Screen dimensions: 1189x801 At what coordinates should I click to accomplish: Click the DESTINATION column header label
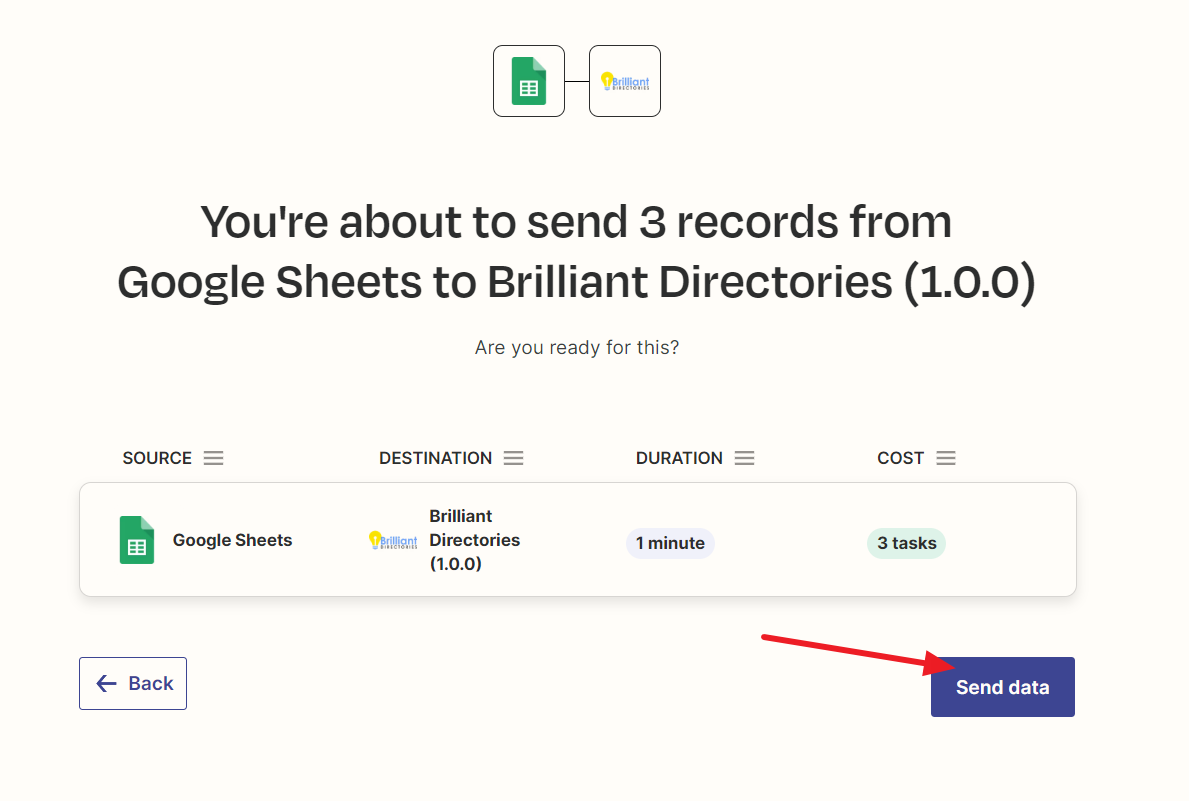[x=435, y=458]
